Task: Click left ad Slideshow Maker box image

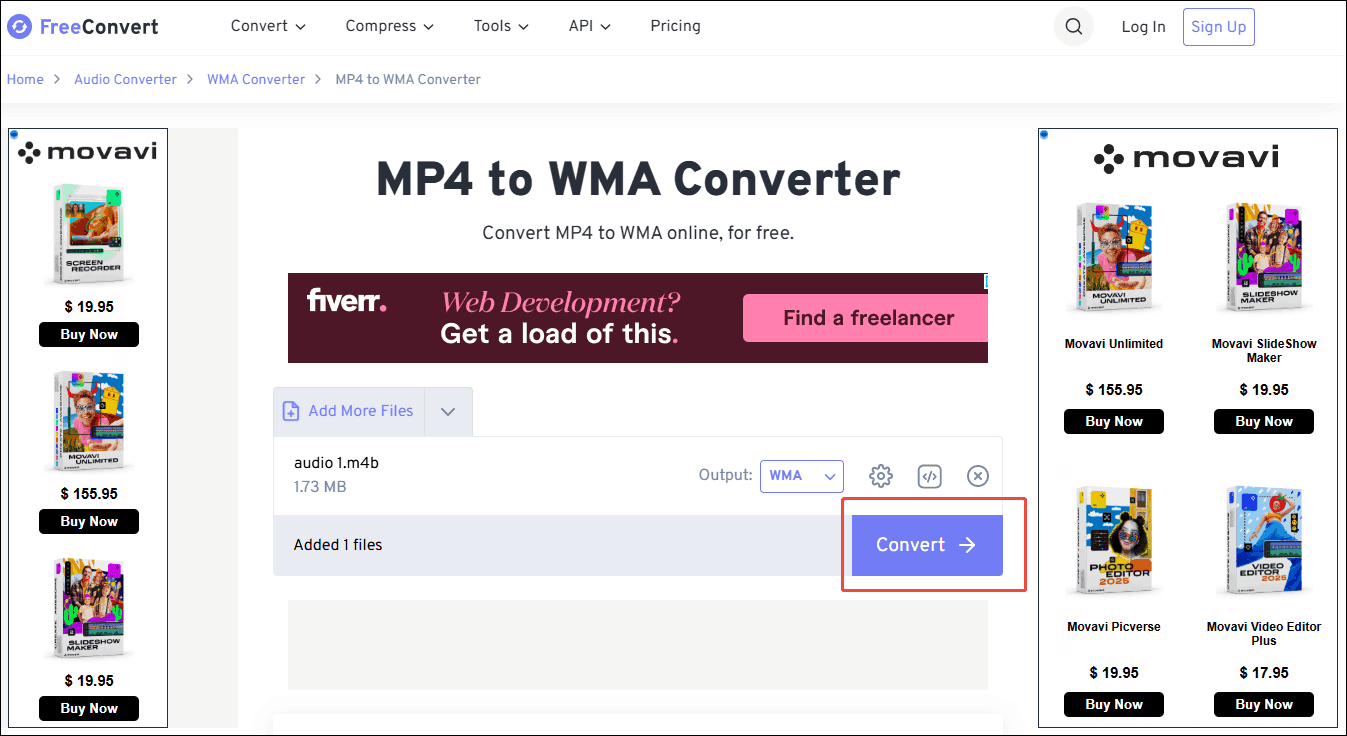Action: coord(88,607)
